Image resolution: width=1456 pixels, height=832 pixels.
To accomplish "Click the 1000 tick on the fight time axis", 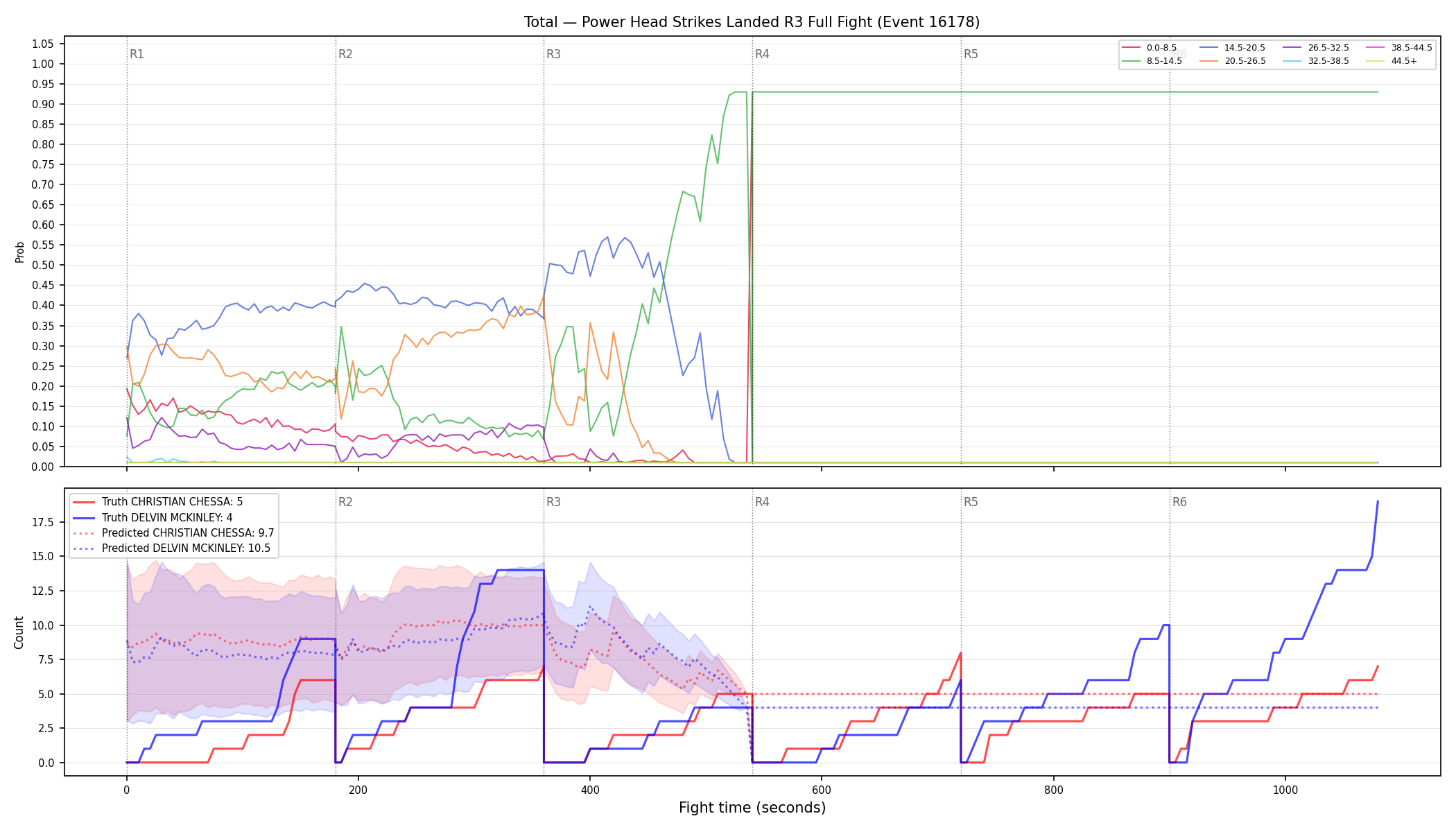I will pos(1285,790).
